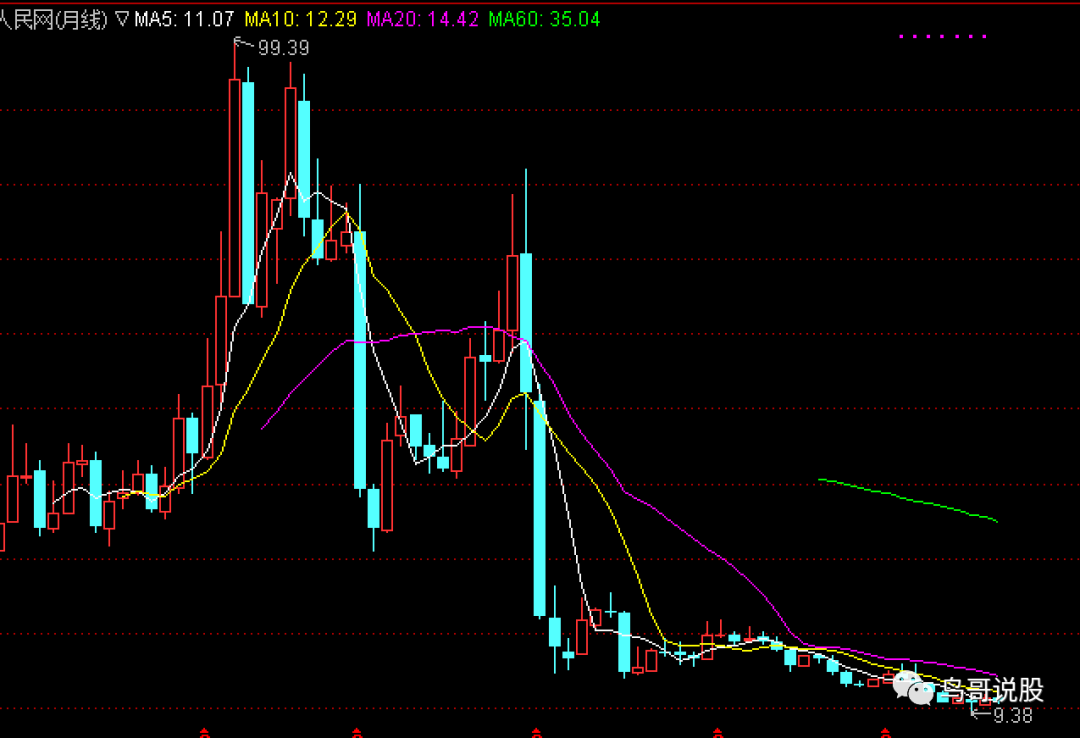Click the MA20: 14.42 magenta indicator label
This screenshot has height=738, width=1080.
423,19
